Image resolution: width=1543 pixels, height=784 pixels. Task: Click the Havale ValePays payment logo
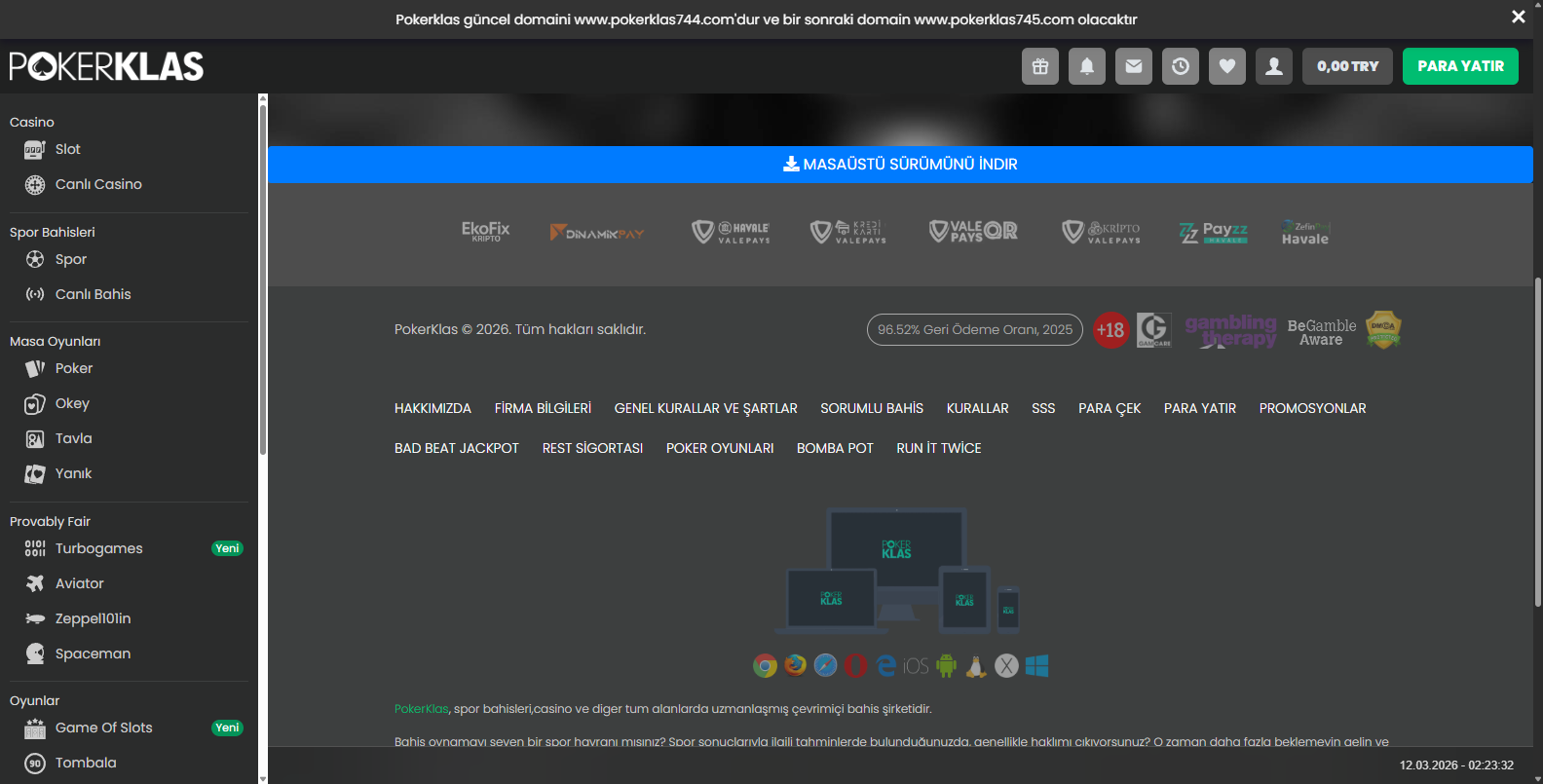click(x=731, y=232)
